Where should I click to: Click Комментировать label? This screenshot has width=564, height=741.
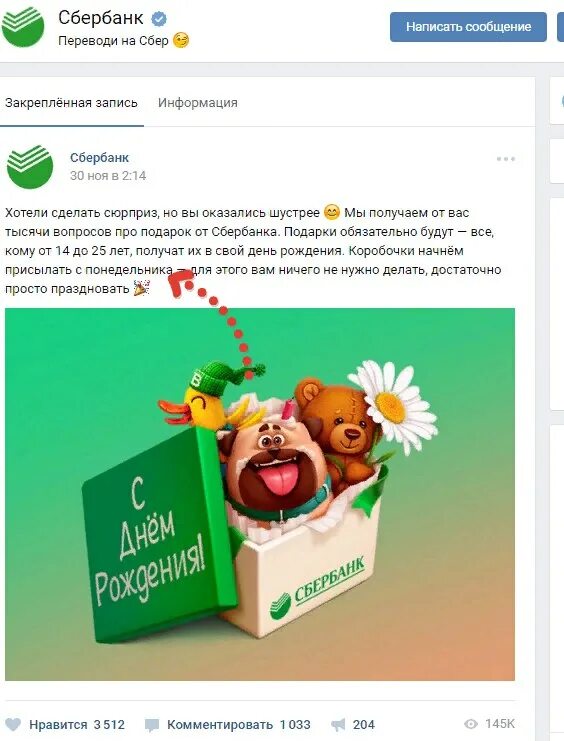(220, 724)
